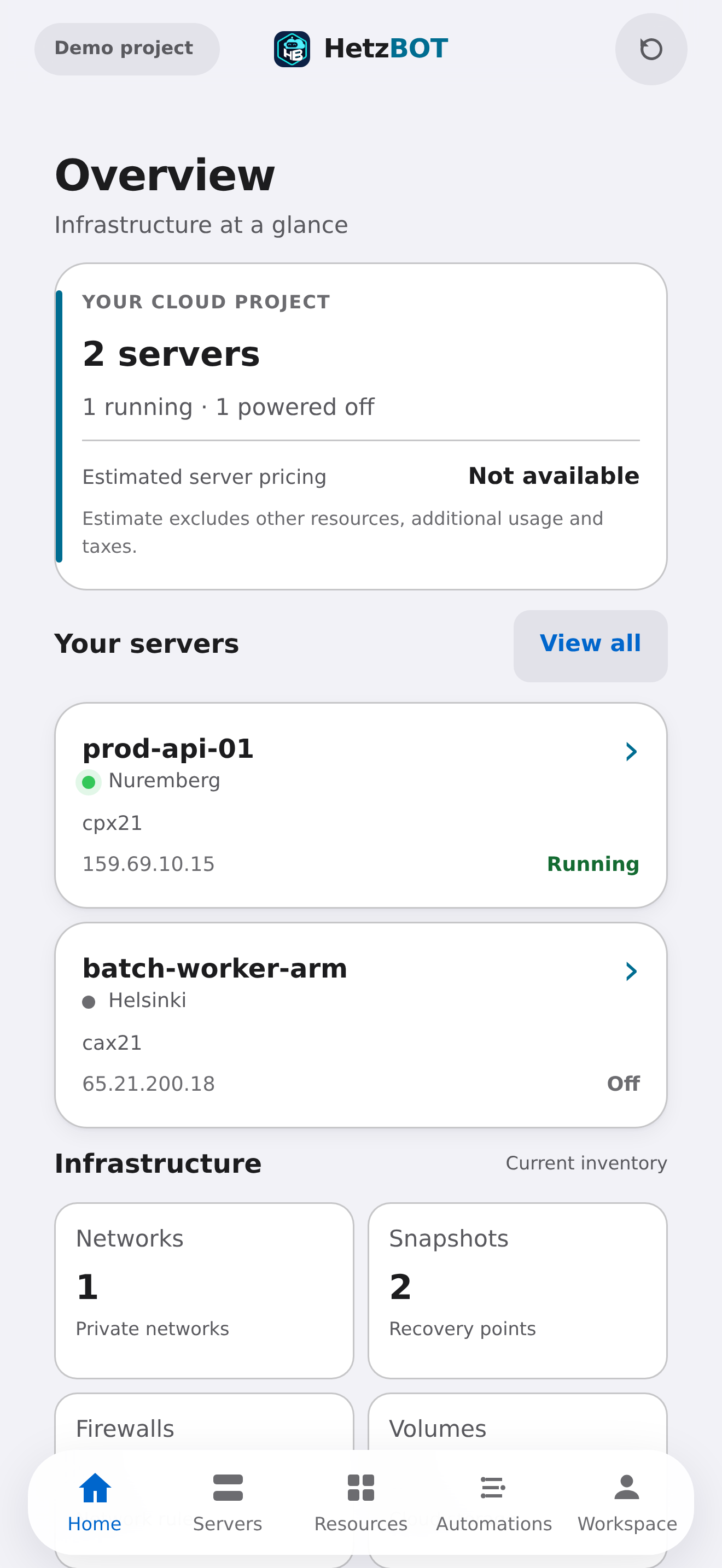The image size is (722, 1568).
Task: Click the Estimated server pricing label
Action: click(204, 477)
